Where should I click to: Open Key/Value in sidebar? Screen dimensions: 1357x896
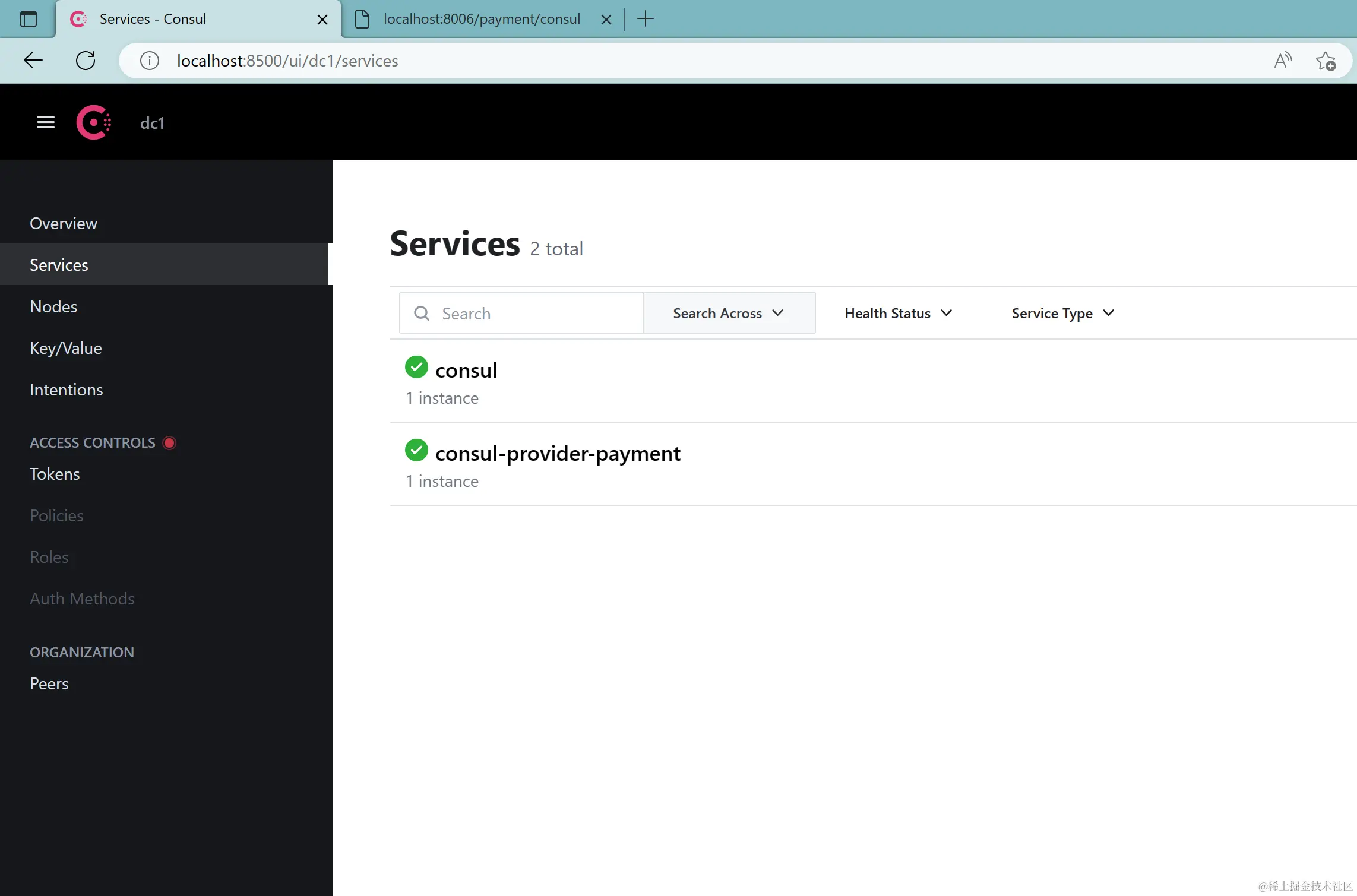[66, 348]
